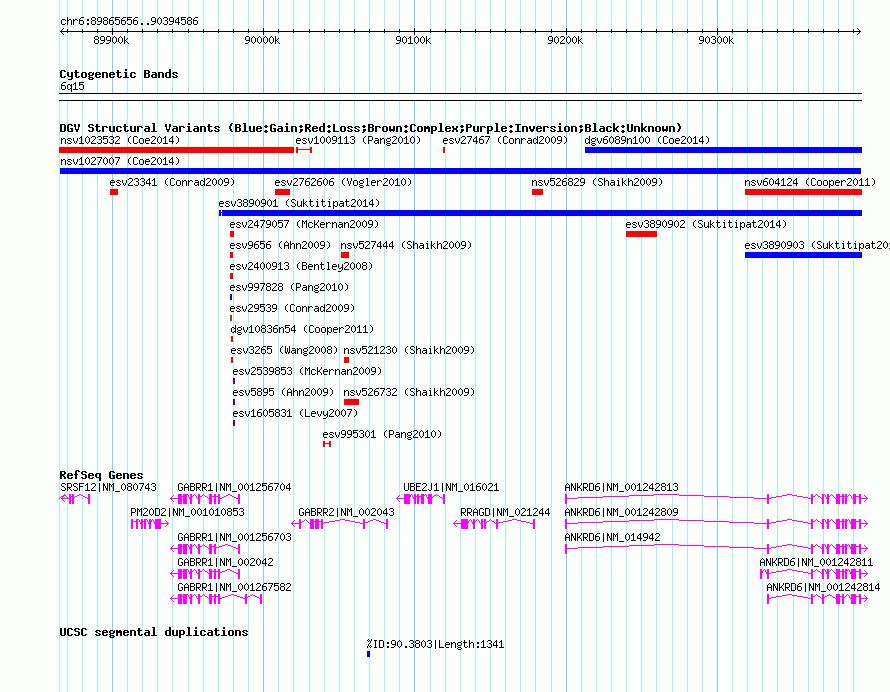Select RRAGD|NM_021244 gene label
Viewport: 890px width, 692px height.
point(505,512)
